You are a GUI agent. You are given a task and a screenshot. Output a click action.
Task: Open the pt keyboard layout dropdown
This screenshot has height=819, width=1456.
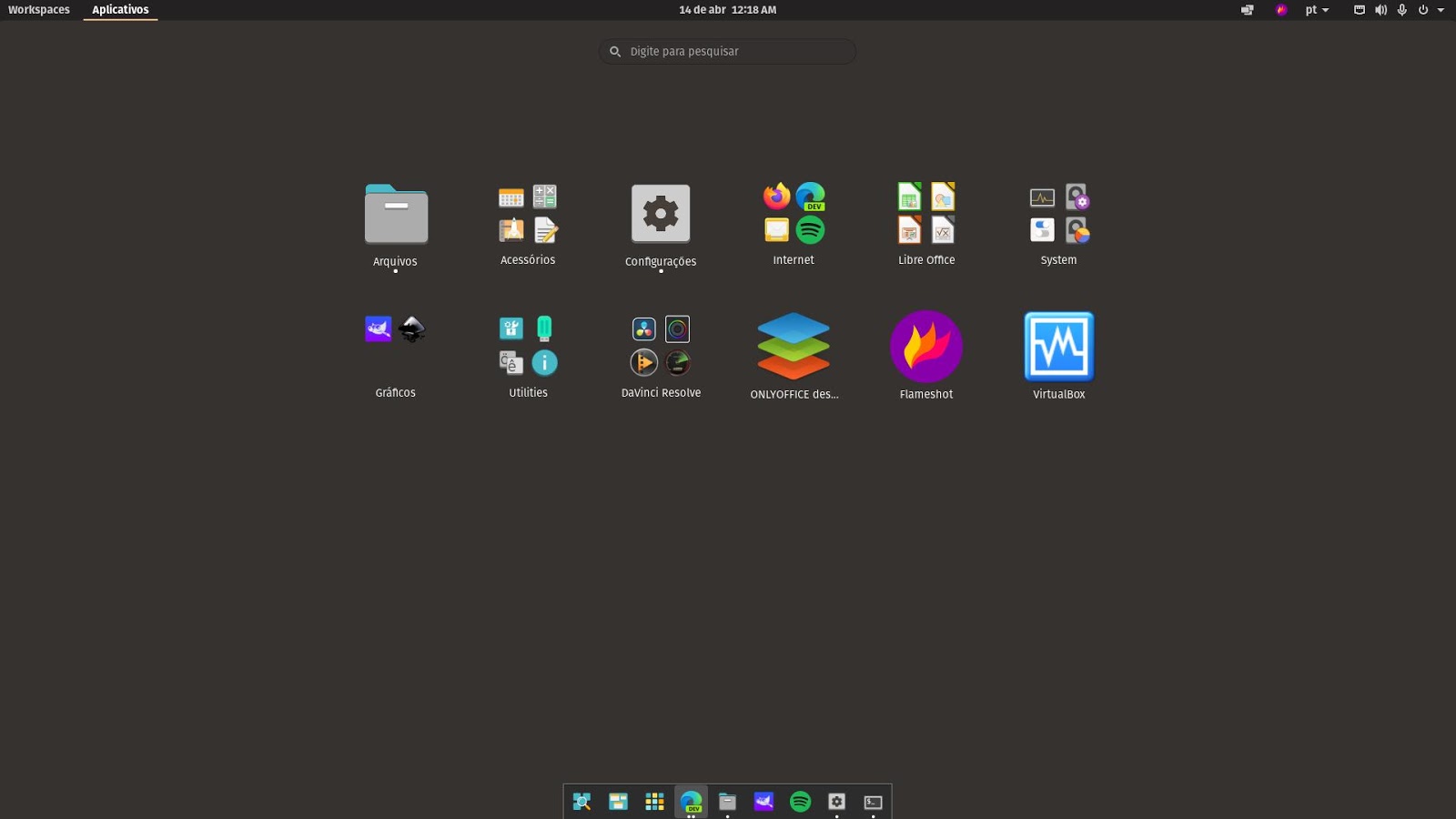click(1317, 10)
